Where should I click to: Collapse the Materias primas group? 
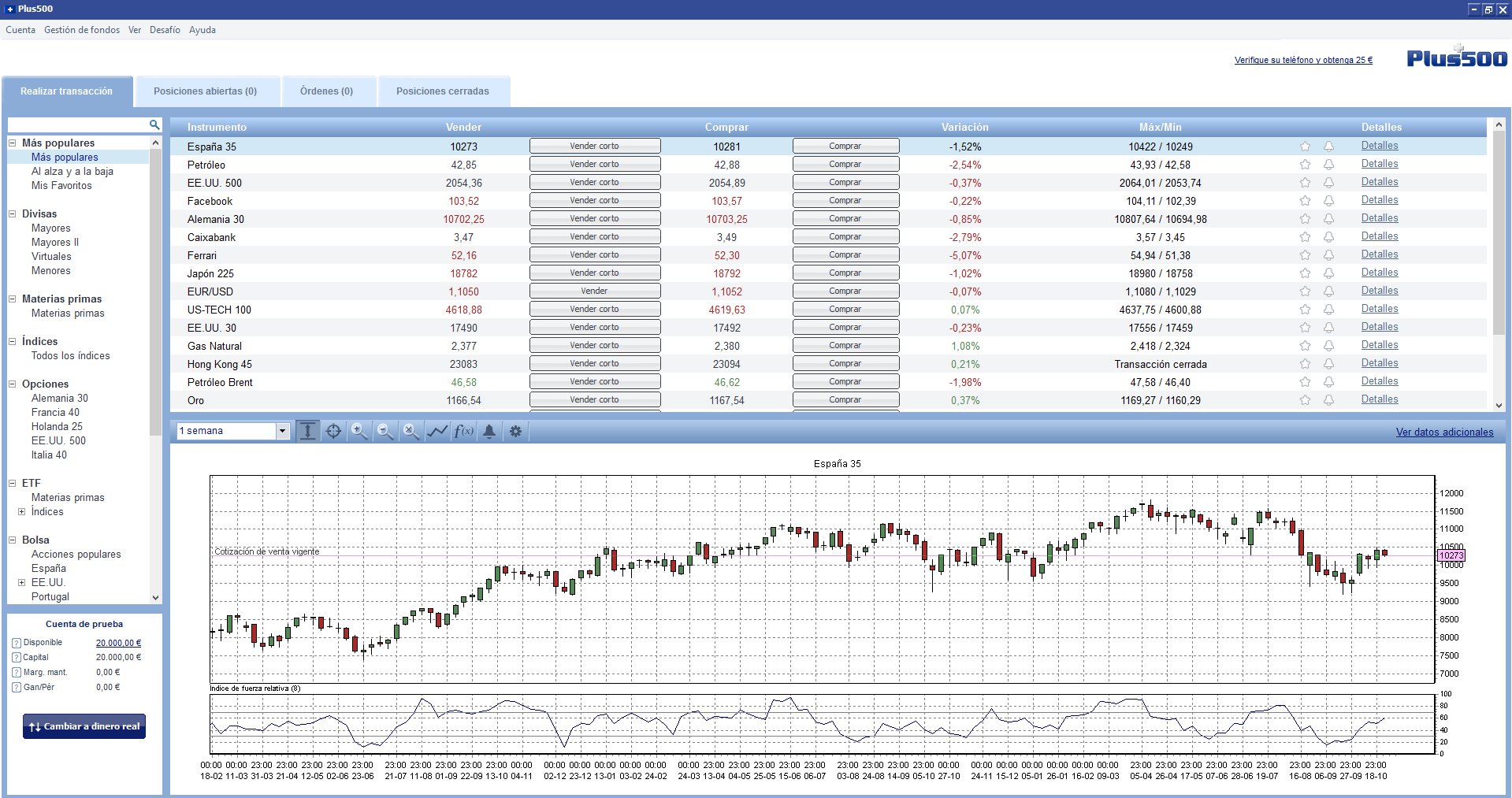coord(13,299)
